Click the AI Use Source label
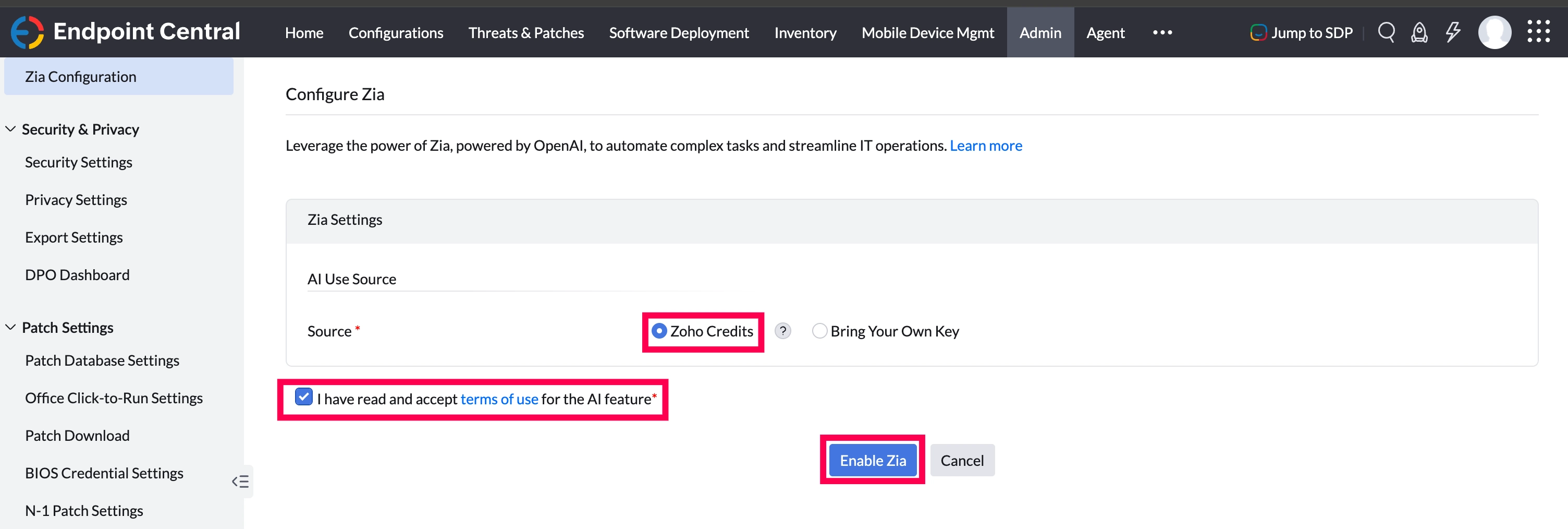This screenshot has height=529, width=1568. pyautogui.click(x=352, y=279)
